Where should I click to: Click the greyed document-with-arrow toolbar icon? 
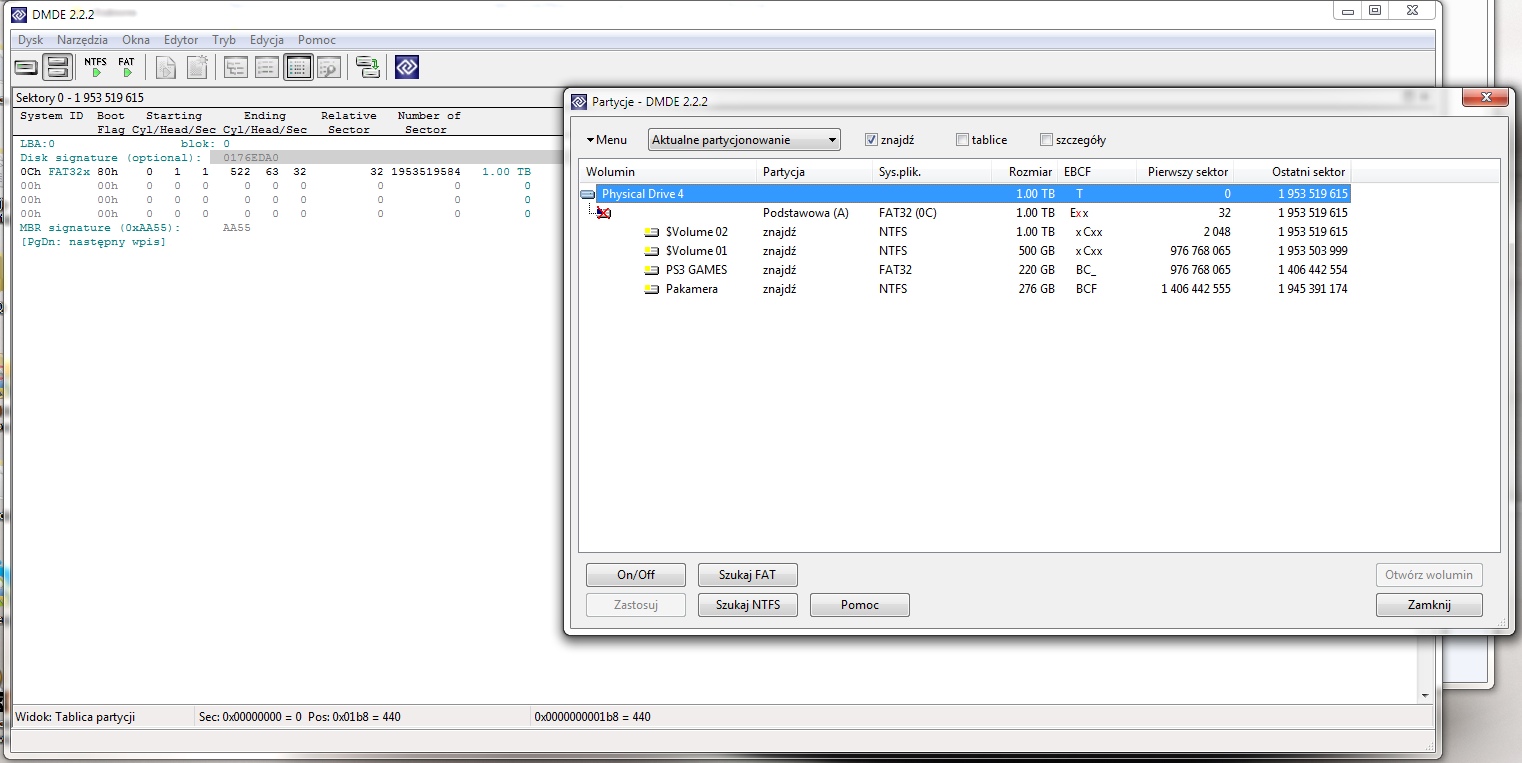pyautogui.click(x=166, y=68)
